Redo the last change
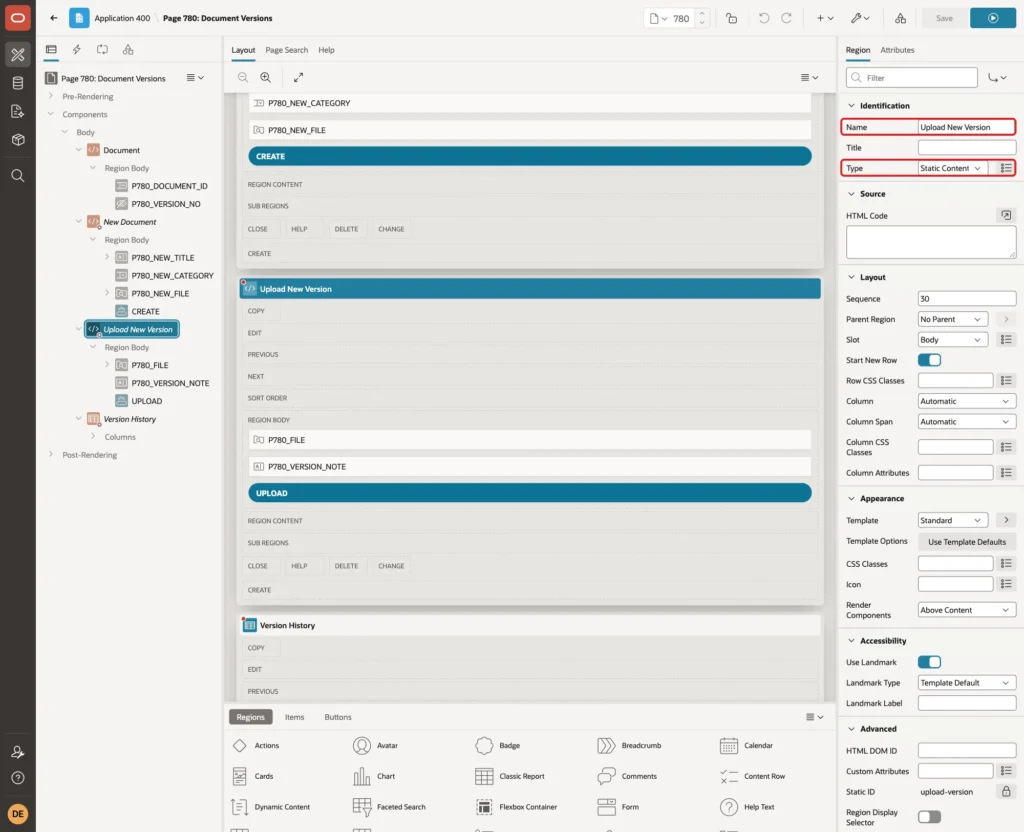Screen dimensions: 1024x832 click(786, 18)
